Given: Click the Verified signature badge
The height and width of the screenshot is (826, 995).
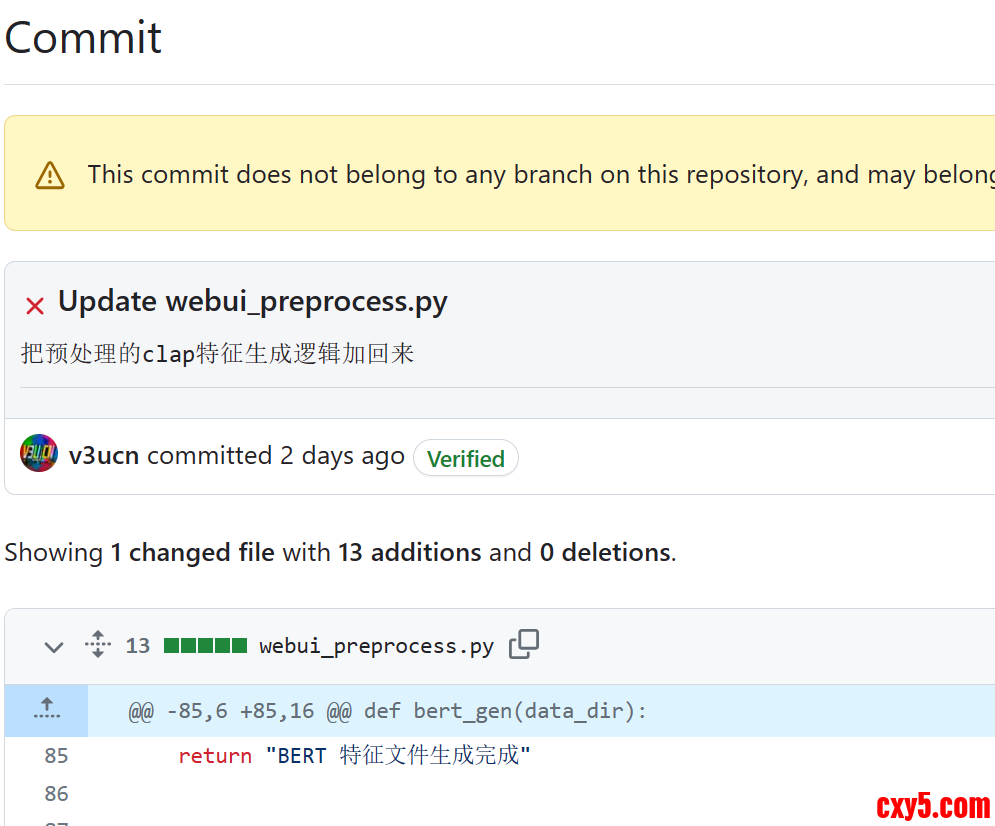Looking at the screenshot, I should point(465,459).
